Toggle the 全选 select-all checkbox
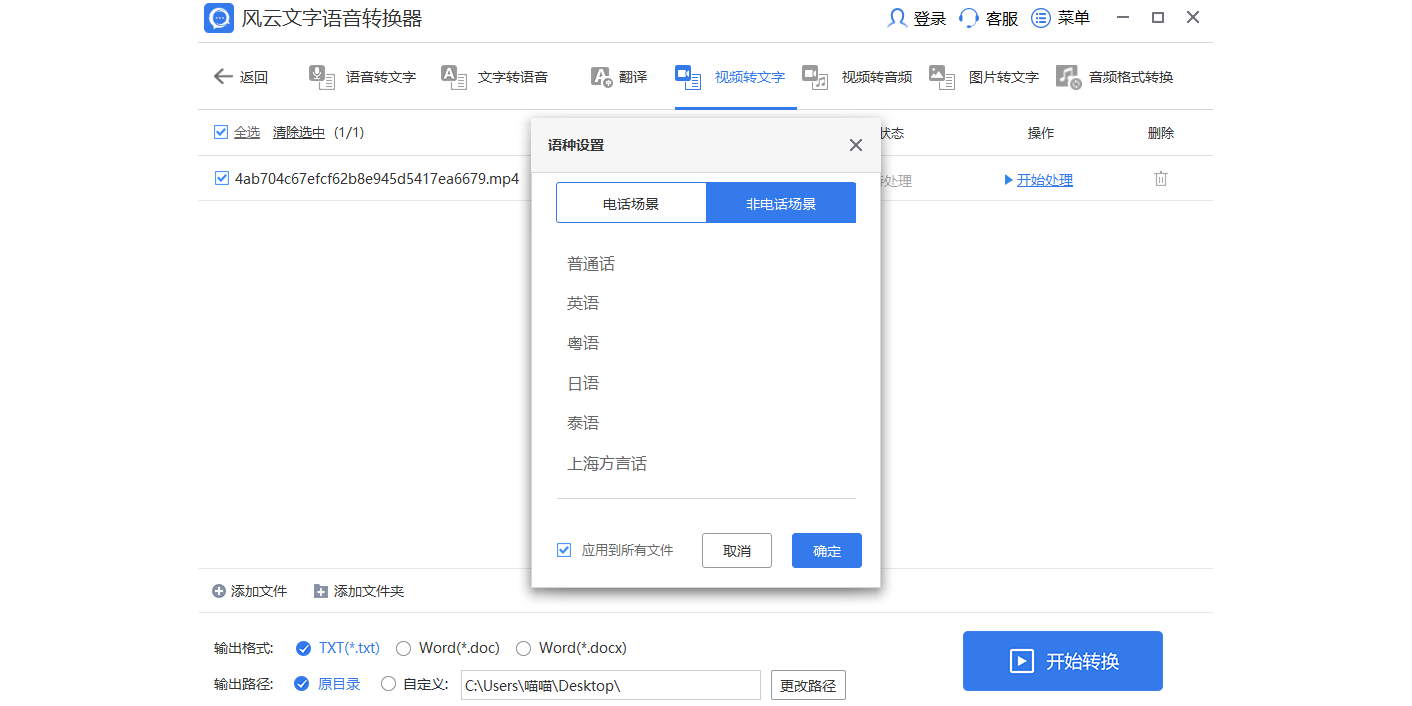Screen dimensions: 1412x706 pyautogui.click(x=221, y=131)
